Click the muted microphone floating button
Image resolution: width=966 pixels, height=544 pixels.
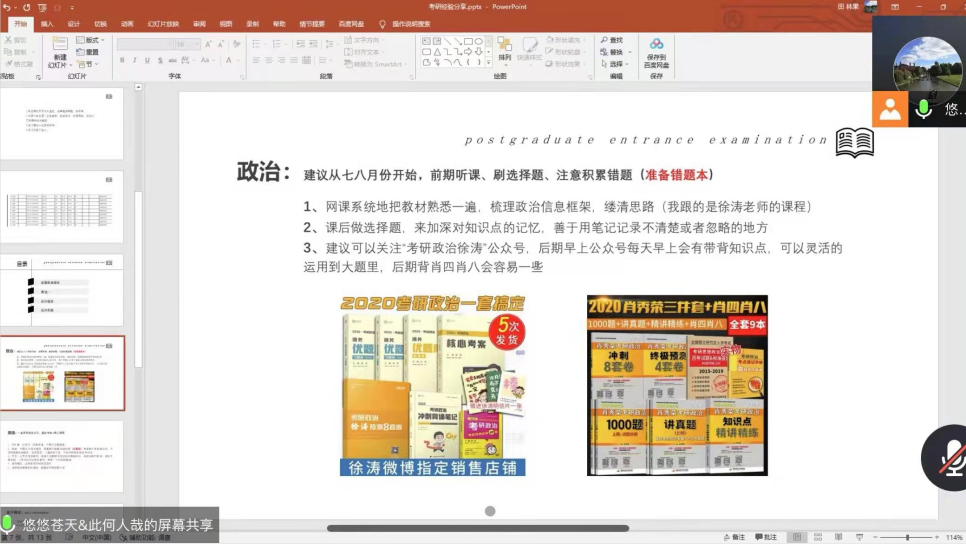(951, 458)
